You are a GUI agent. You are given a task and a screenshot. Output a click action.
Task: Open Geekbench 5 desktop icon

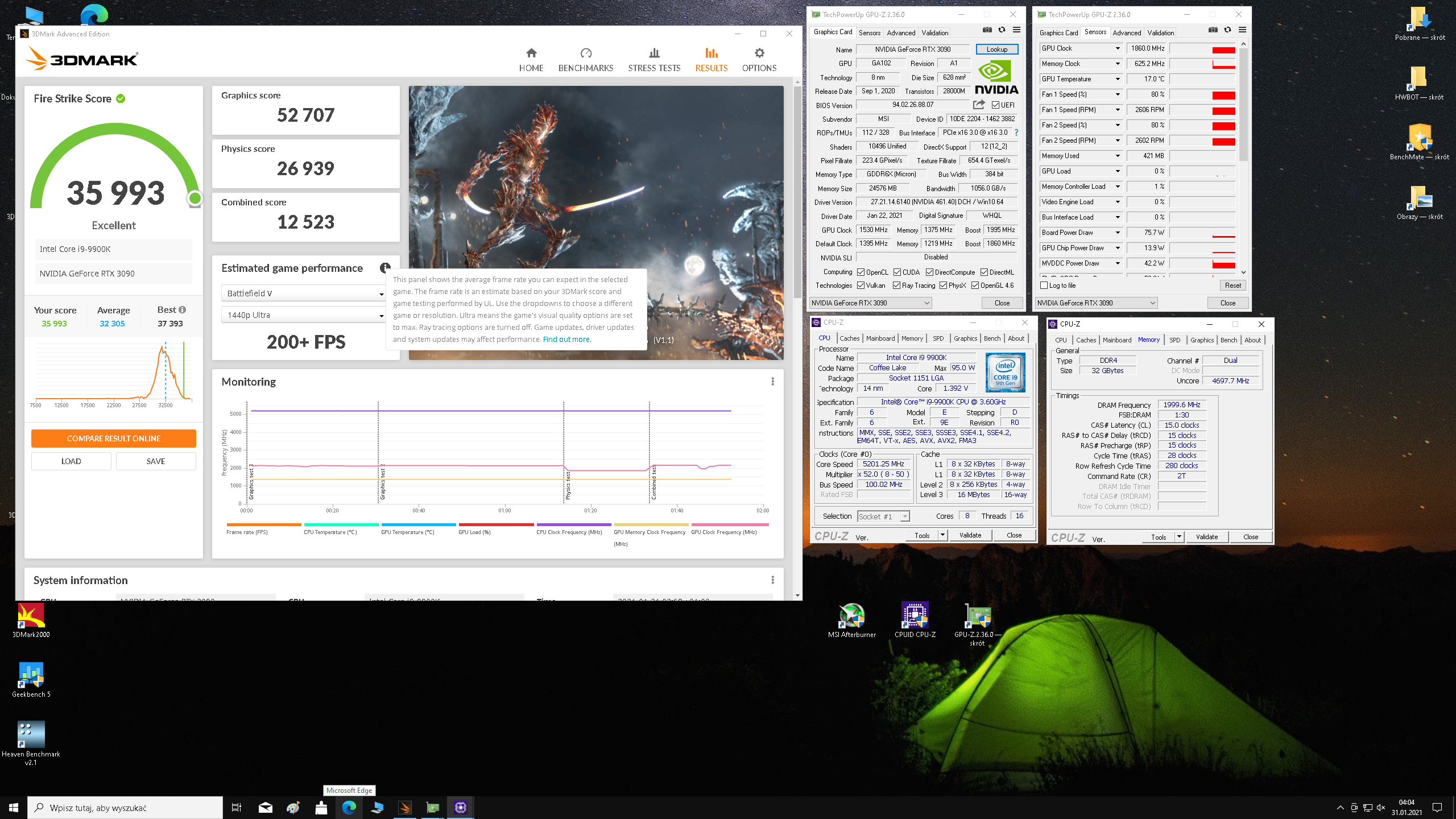pyautogui.click(x=31, y=680)
